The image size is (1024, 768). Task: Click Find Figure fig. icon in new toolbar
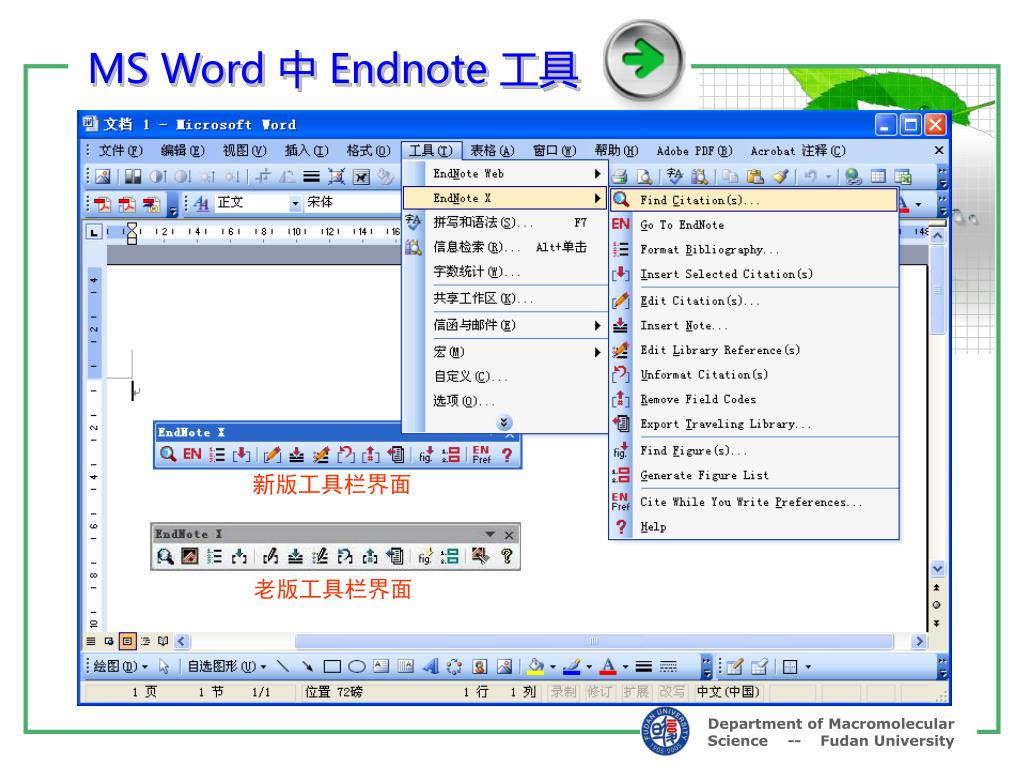(426, 454)
